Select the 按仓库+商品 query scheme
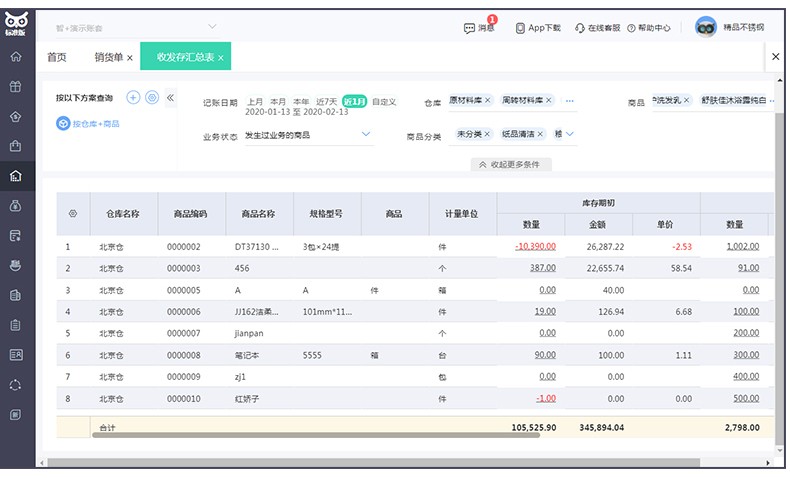This screenshot has width=790, height=478. coord(88,123)
